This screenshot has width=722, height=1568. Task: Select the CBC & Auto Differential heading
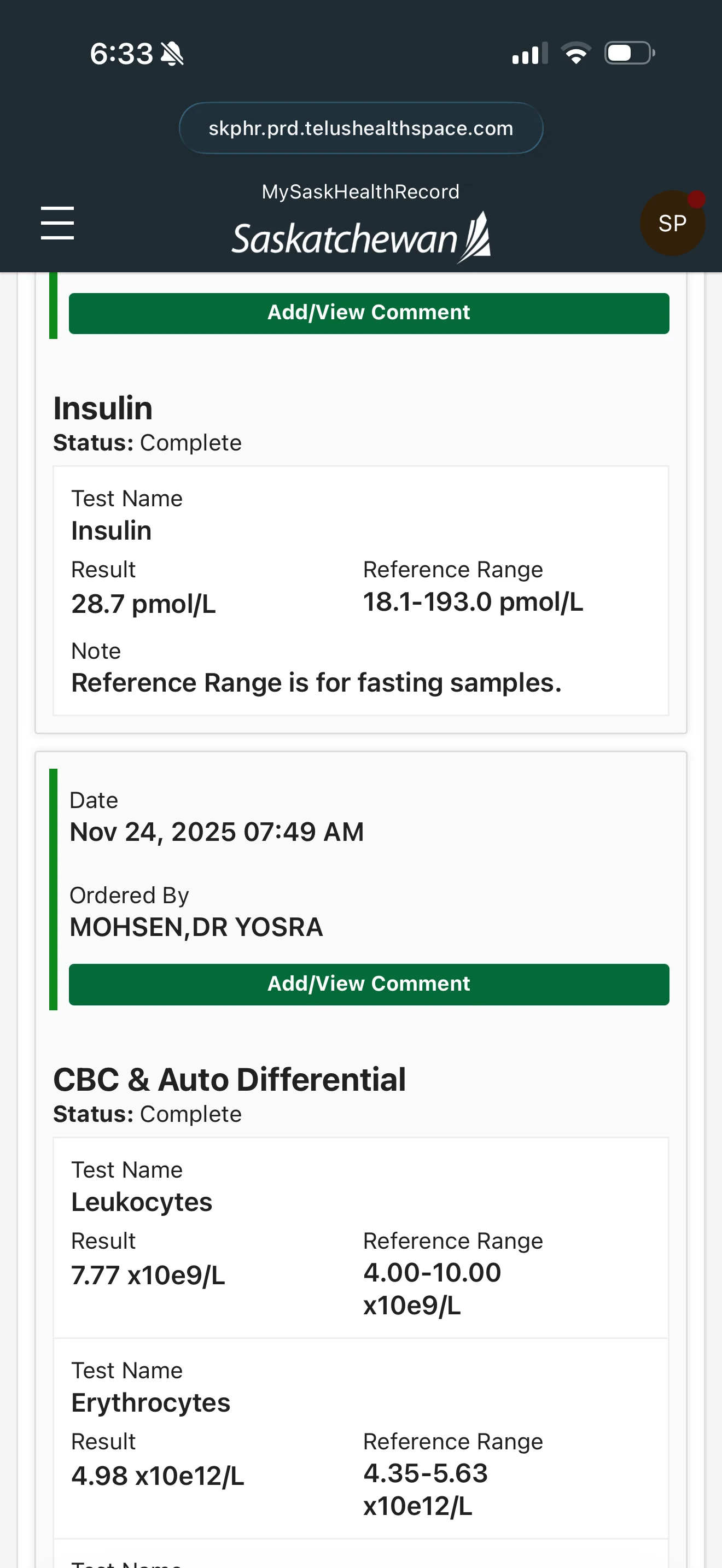pos(230,1079)
